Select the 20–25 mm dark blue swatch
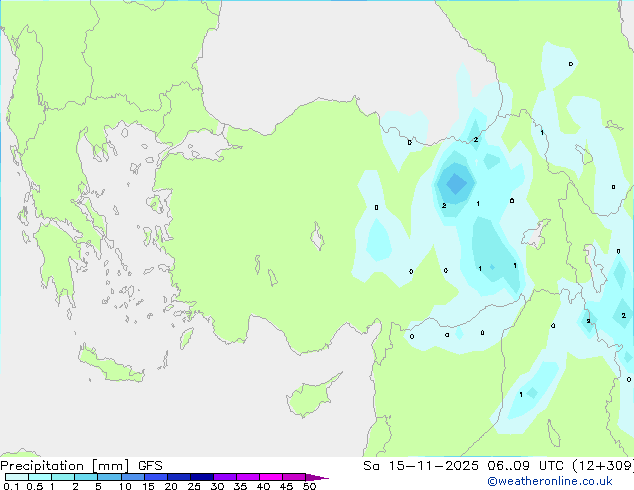The image size is (634, 490). coord(178,477)
